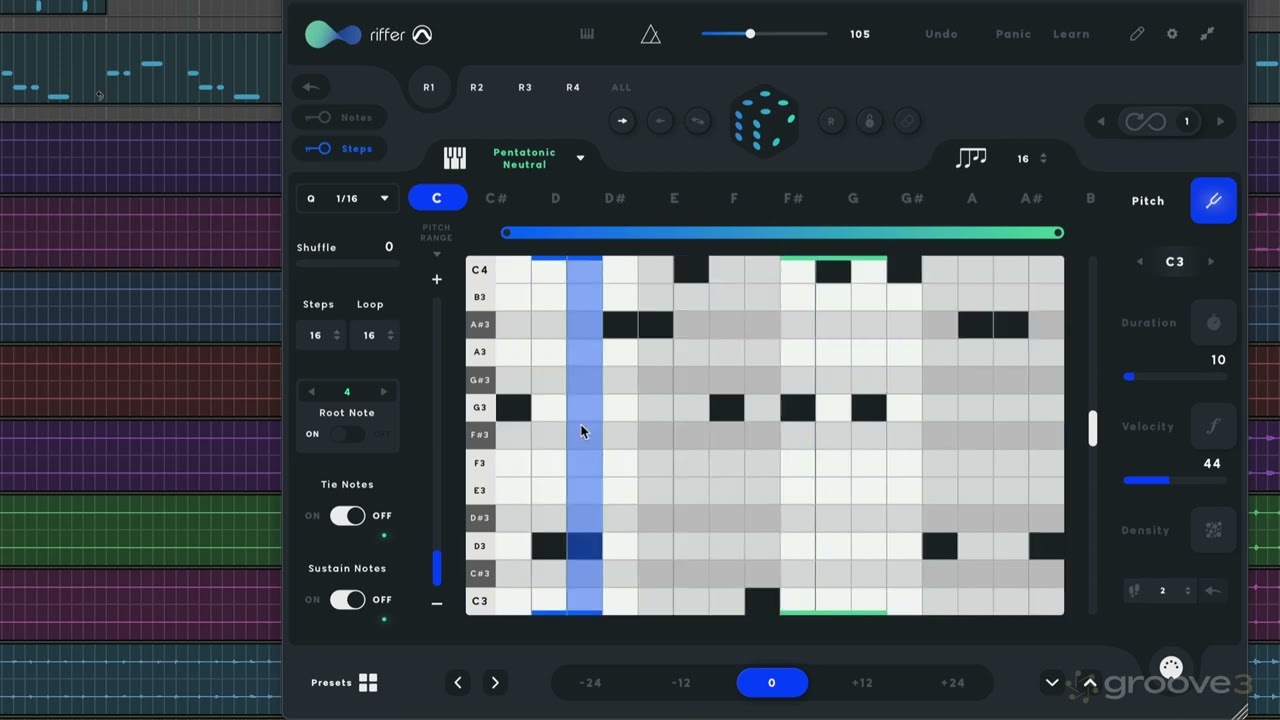Select the C root key
This screenshot has height=720, width=1280.
point(437,198)
